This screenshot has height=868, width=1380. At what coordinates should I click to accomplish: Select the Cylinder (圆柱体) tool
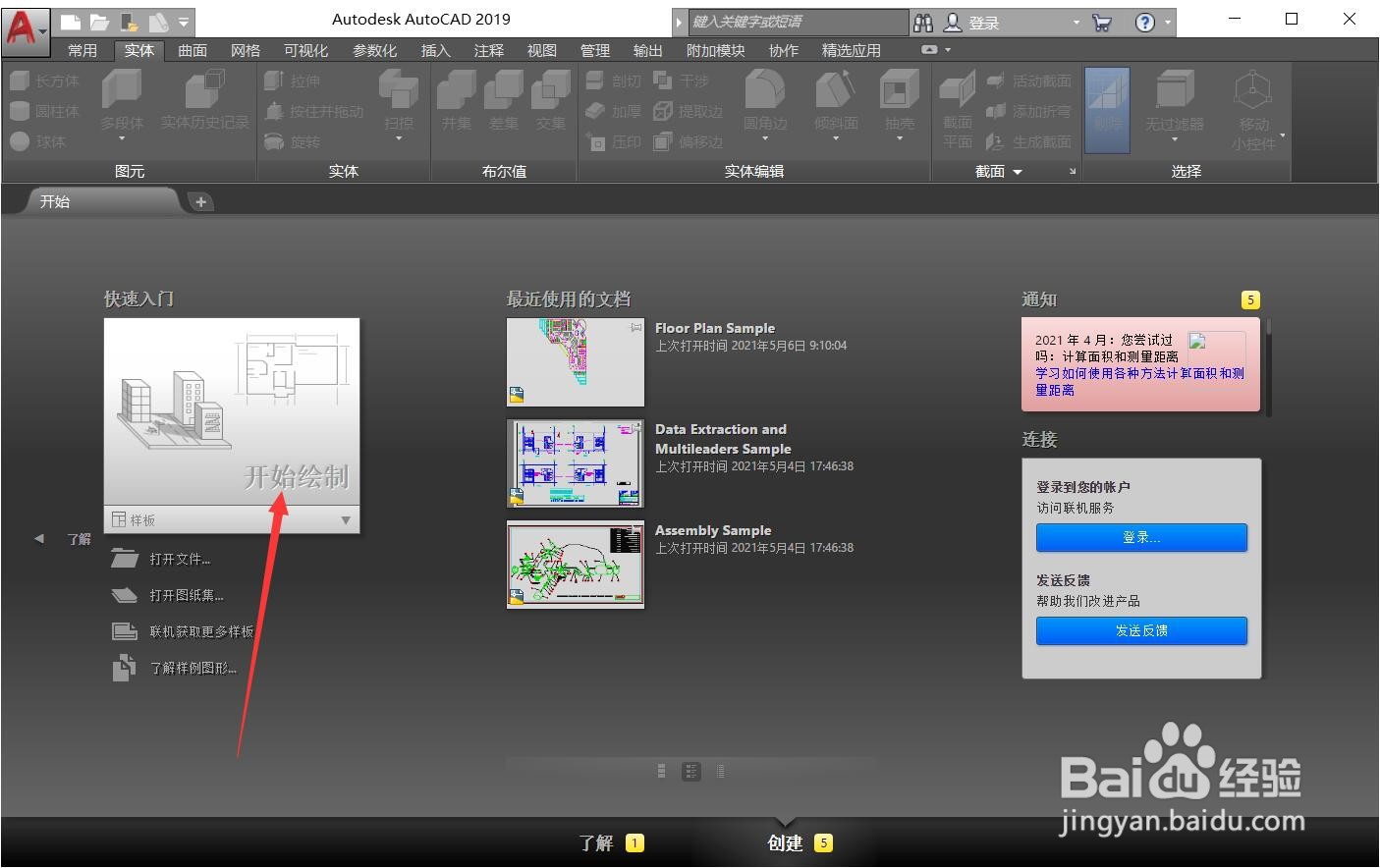(x=45, y=111)
